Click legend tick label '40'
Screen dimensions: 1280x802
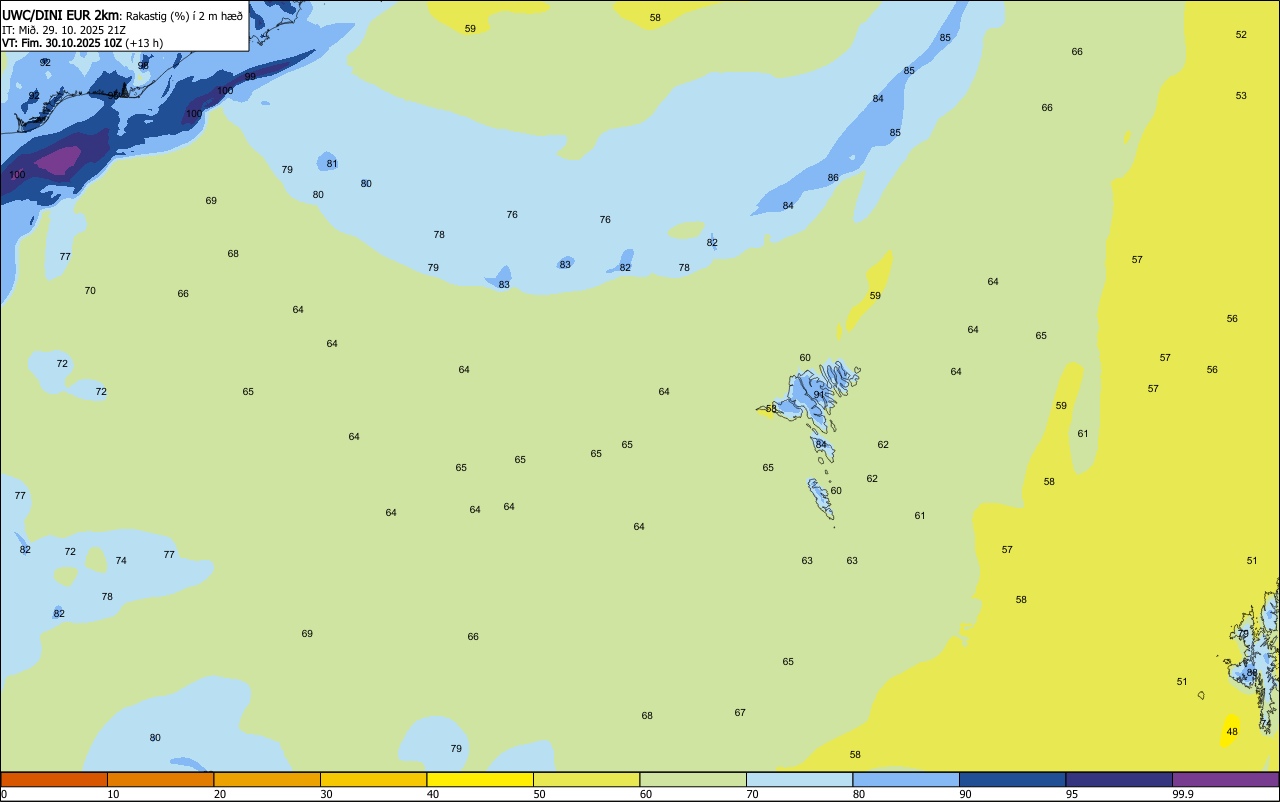(x=433, y=794)
